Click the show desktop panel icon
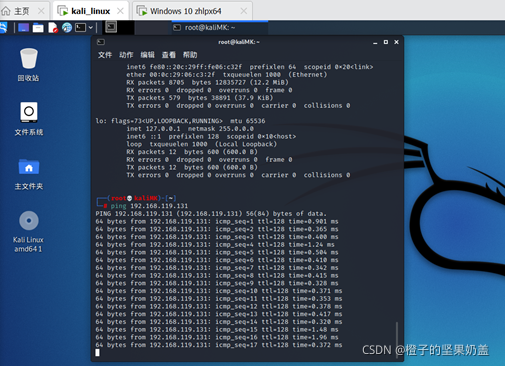The height and width of the screenshot is (366, 505). (23, 27)
